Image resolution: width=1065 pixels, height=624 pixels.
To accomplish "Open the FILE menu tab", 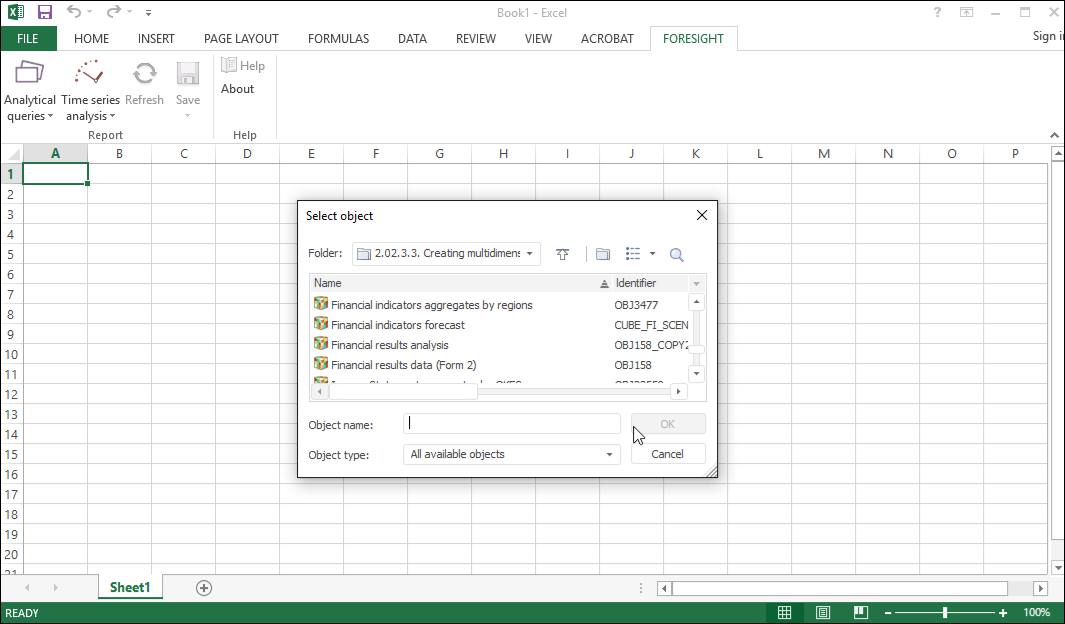I will point(28,39).
